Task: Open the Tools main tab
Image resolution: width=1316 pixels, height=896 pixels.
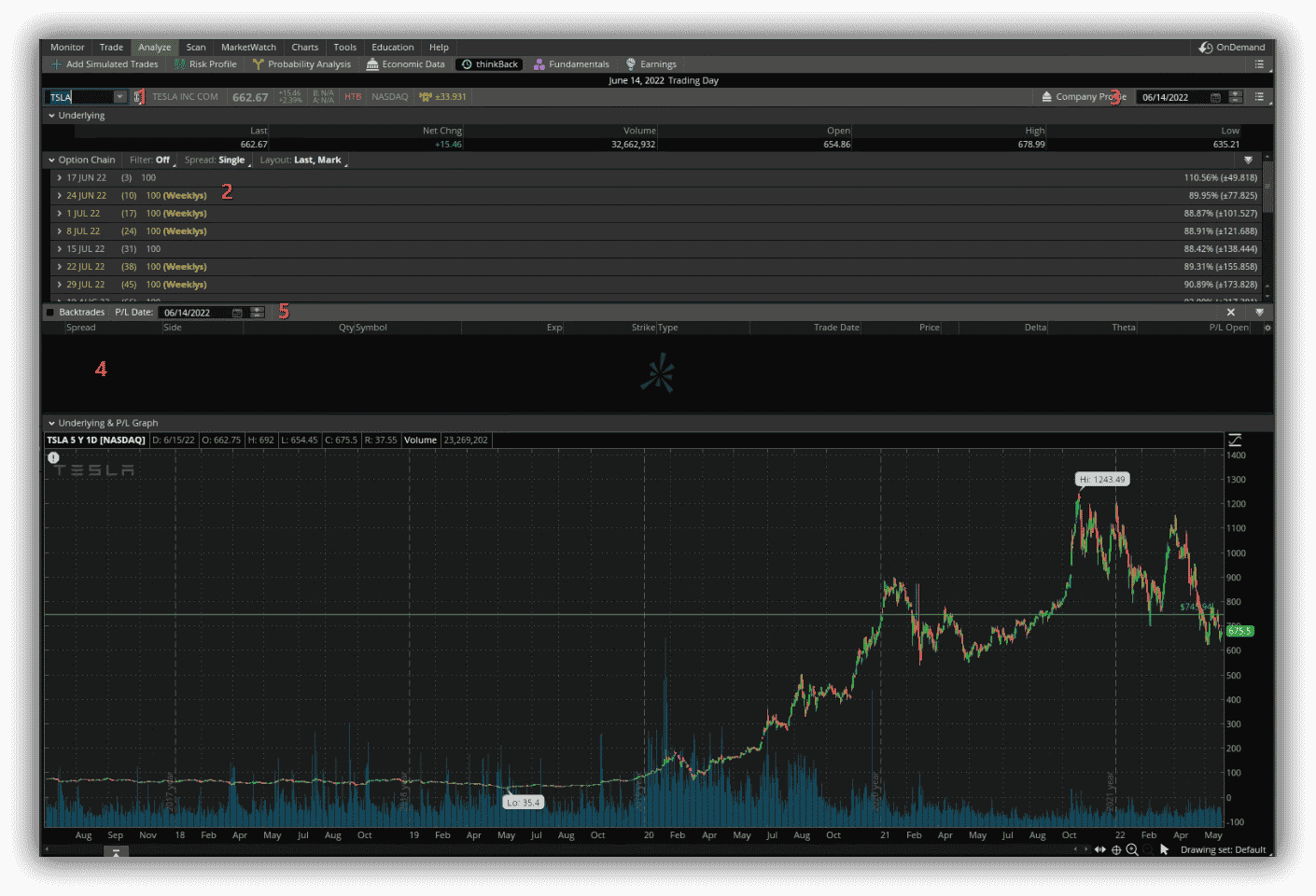Action: coord(345,48)
